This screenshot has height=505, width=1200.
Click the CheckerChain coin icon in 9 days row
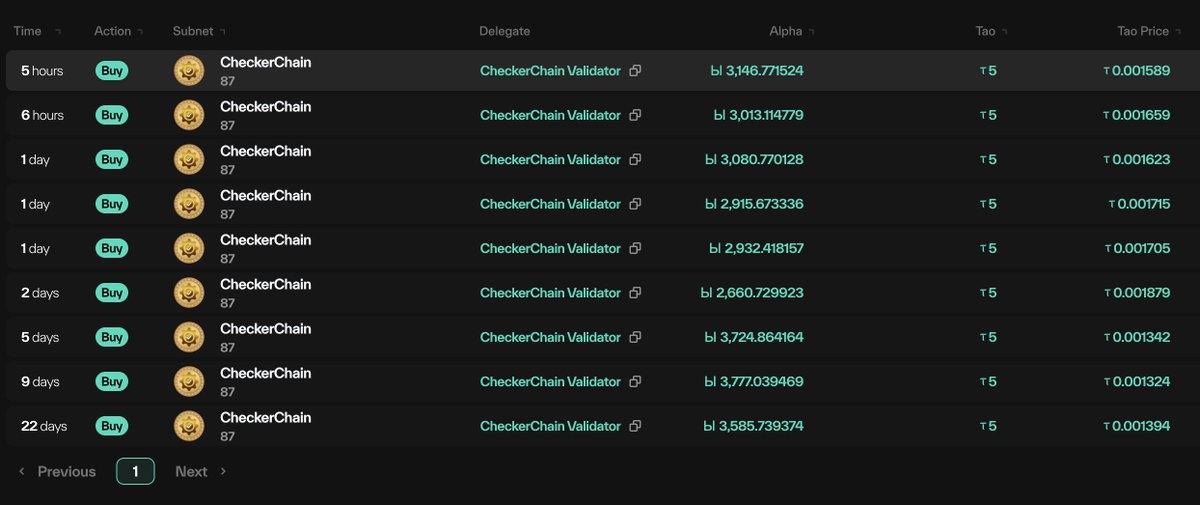click(189, 382)
